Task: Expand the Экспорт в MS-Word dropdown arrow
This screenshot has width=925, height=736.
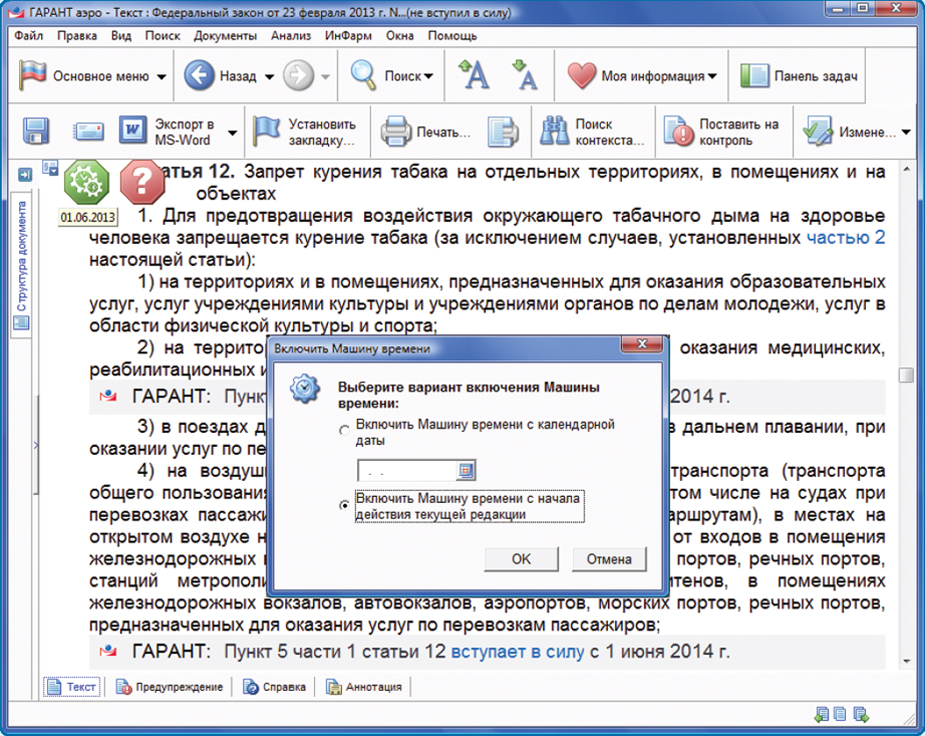Action: point(232,132)
